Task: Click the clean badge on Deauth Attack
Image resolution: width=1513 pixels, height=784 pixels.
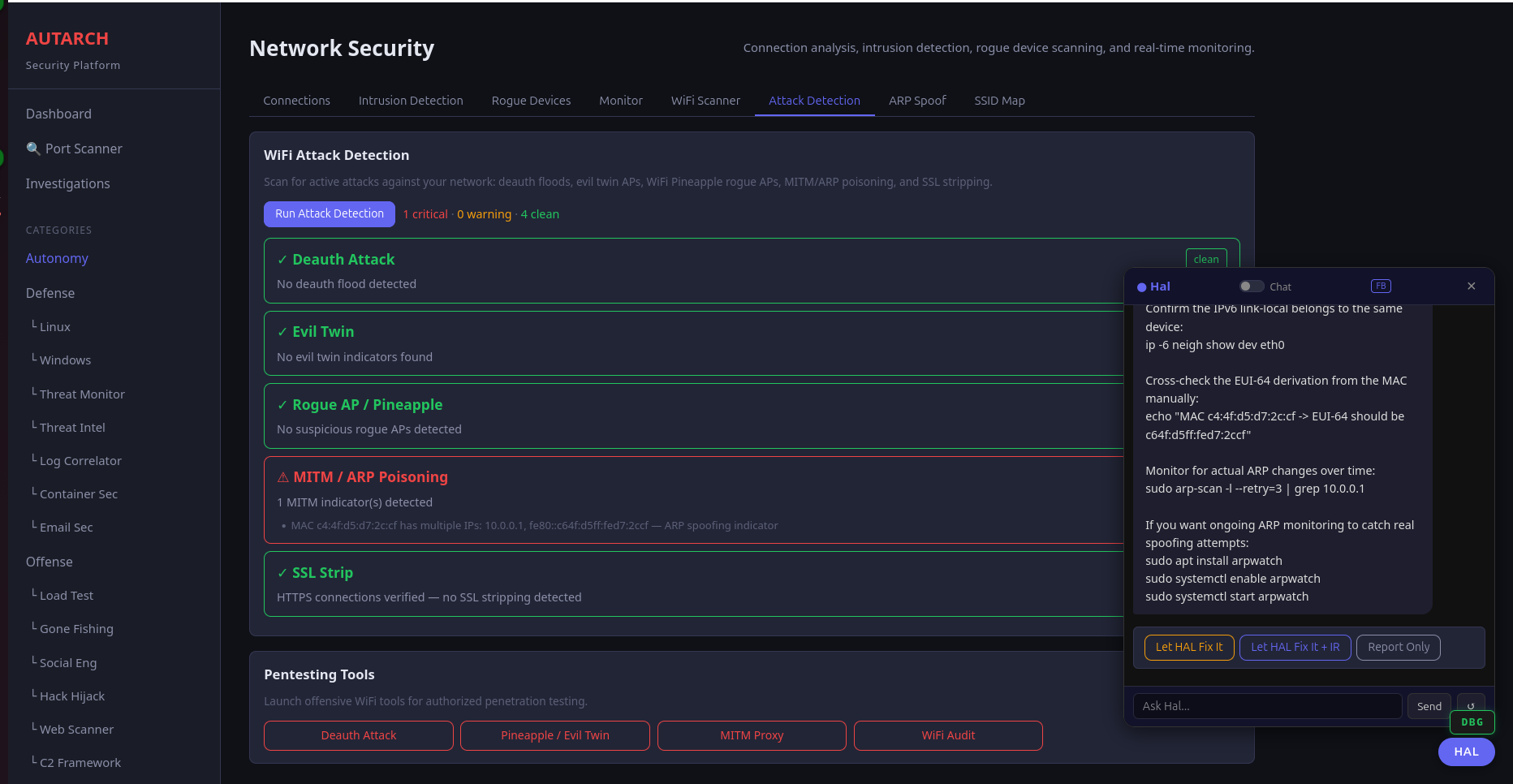Action: pyautogui.click(x=1206, y=258)
